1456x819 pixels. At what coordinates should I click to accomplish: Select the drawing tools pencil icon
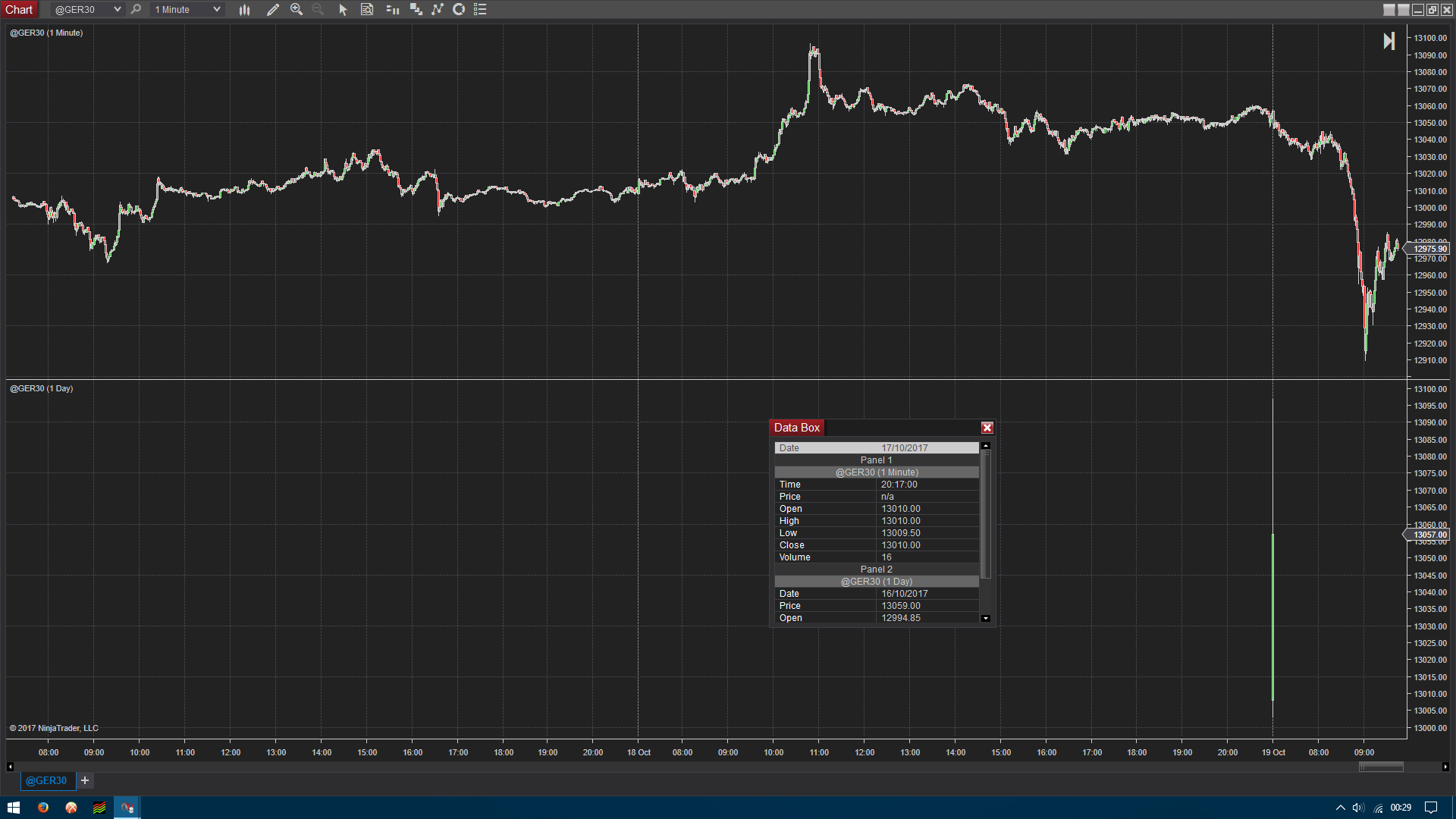273,10
